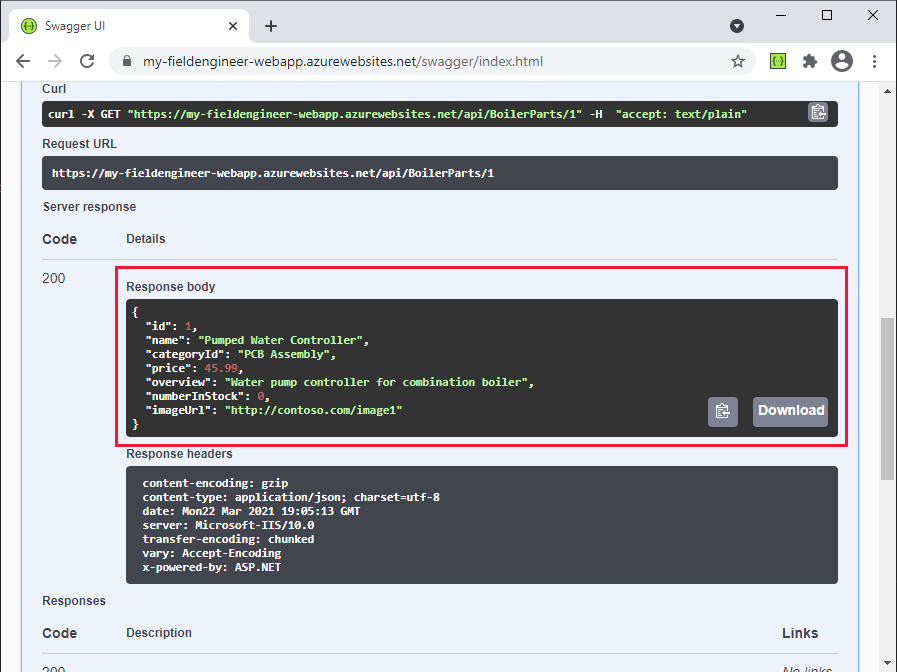Image resolution: width=897 pixels, height=672 pixels.
Task: Open the Chrome profile avatar
Action: coord(842,61)
